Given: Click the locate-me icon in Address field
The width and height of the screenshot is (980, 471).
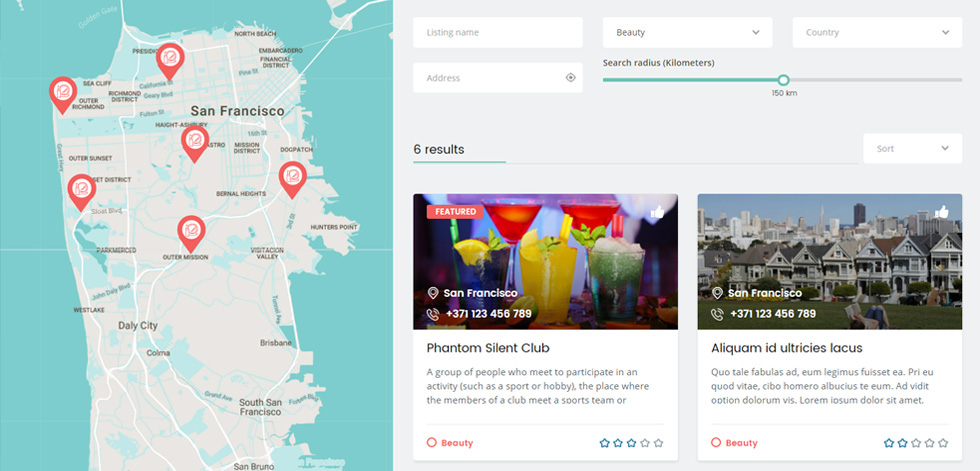Looking at the screenshot, I should [570, 78].
